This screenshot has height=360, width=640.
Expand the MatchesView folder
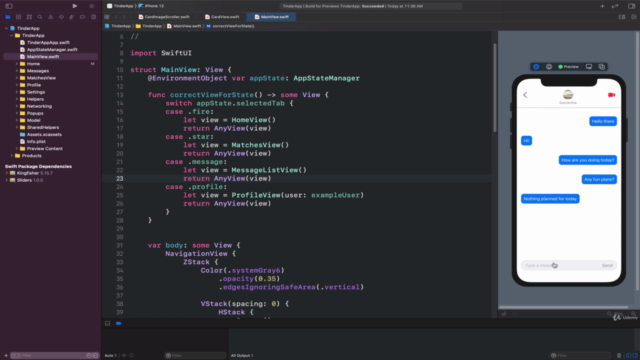point(17,78)
